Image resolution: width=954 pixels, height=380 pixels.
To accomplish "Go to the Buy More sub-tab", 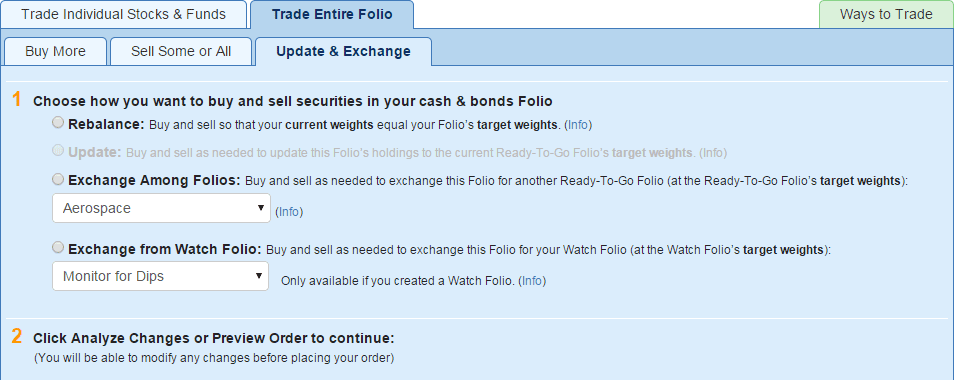I will pos(55,52).
